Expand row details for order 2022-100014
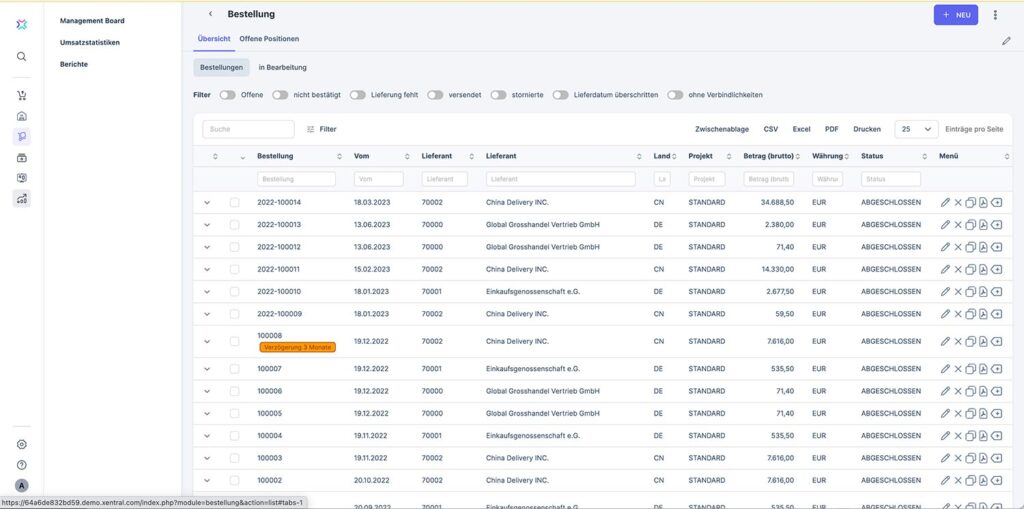 click(x=207, y=202)
